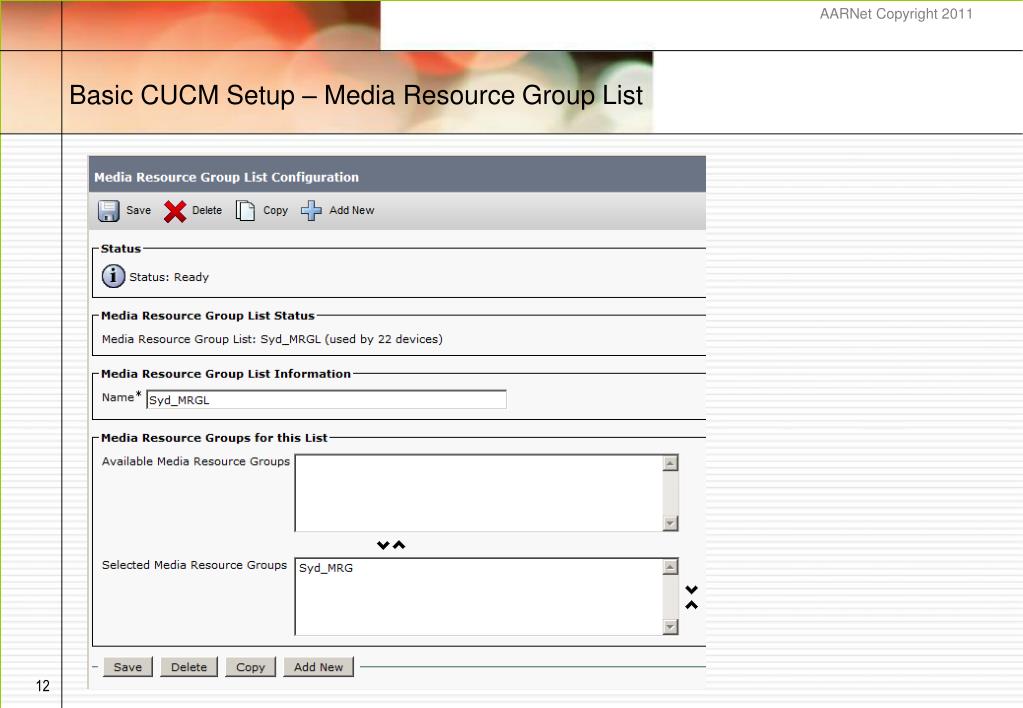This screenshot has height=708, width=1023.
Task: Move Syd_MRG down in selected order
Action: [x=692, y=589]
